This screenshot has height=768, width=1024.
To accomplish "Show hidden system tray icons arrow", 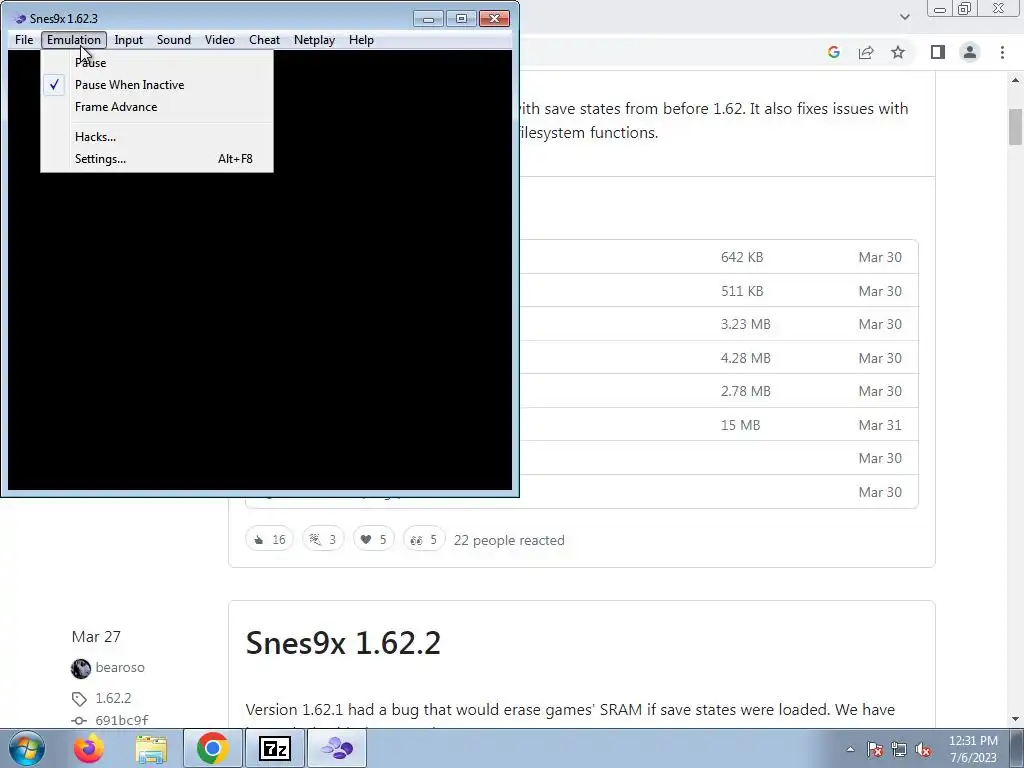I will pos(850,749).
